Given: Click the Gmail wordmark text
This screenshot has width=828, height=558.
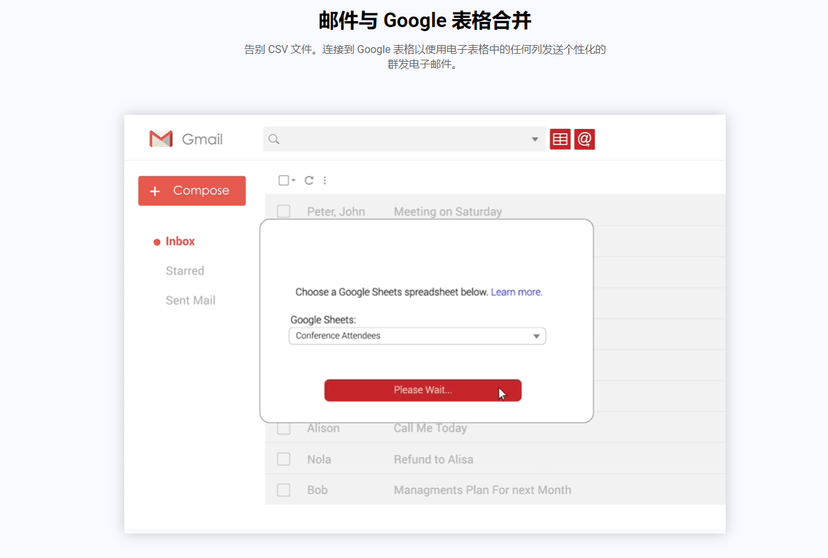Looking at the screenshot, I should point(202,139).
